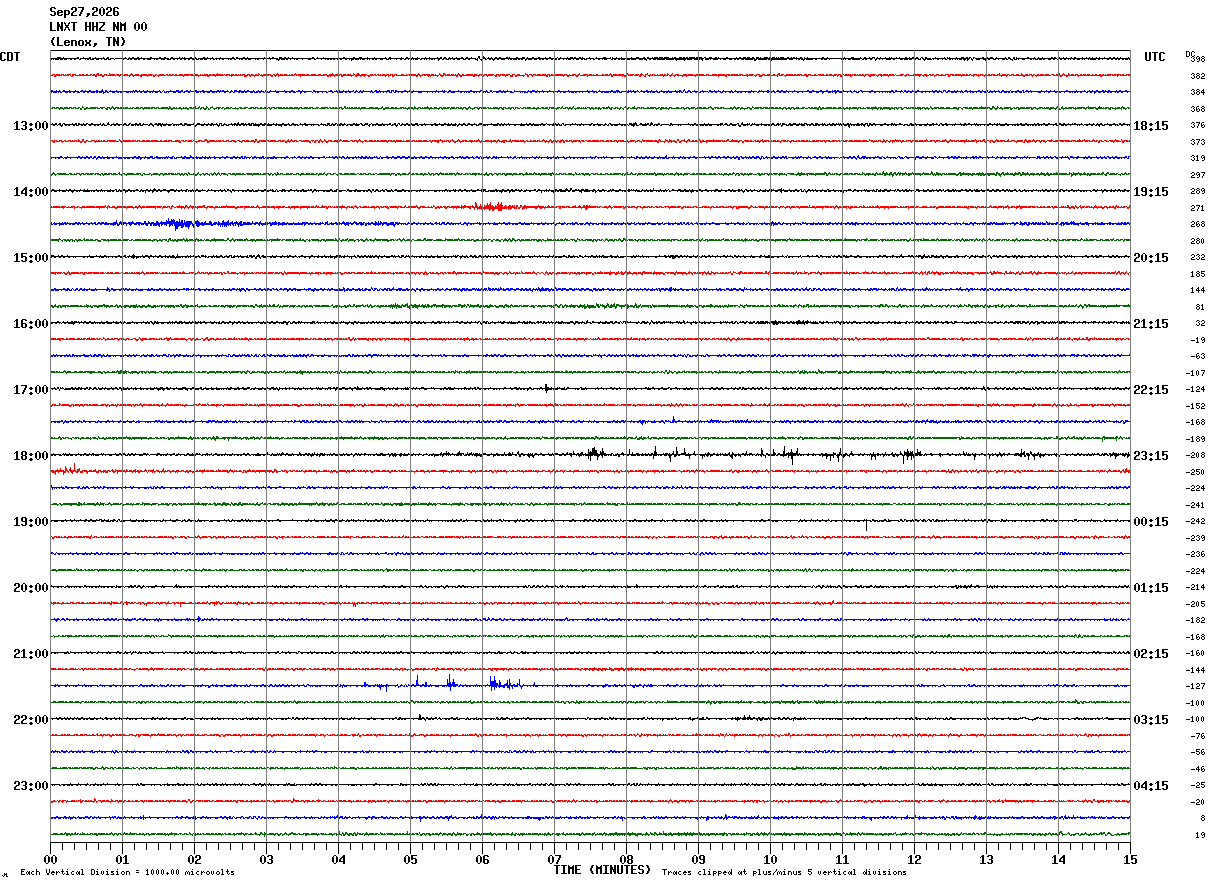Viewport: 1210px width, 886px height.
Task: Click the Sep27,2026 date text
Action: pos(84,12)
